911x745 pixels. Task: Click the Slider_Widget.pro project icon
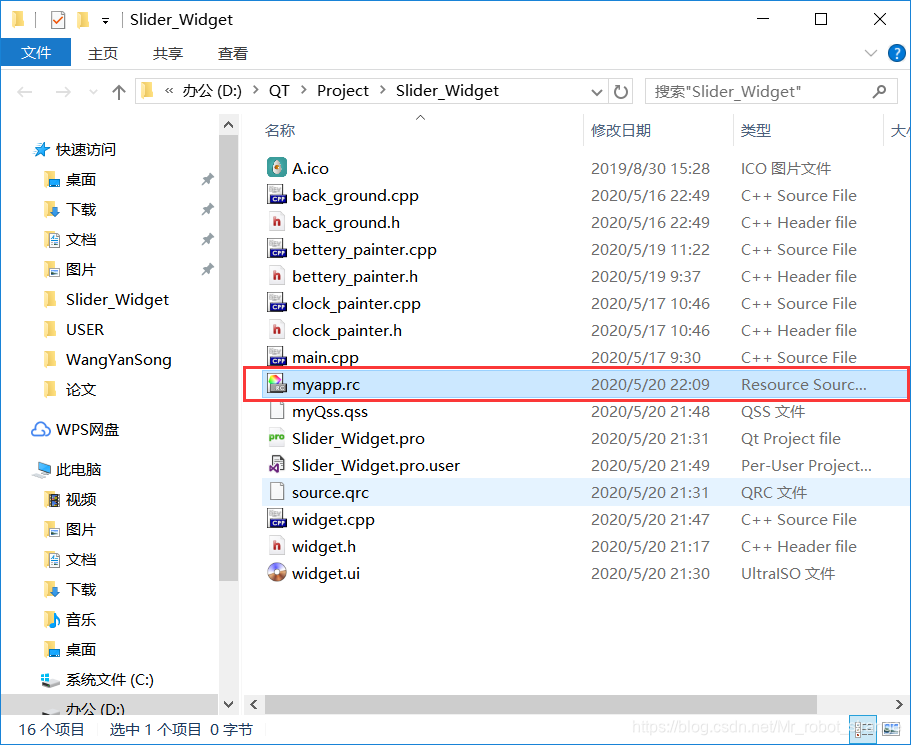pyautogui.click(x=277, y=438)
